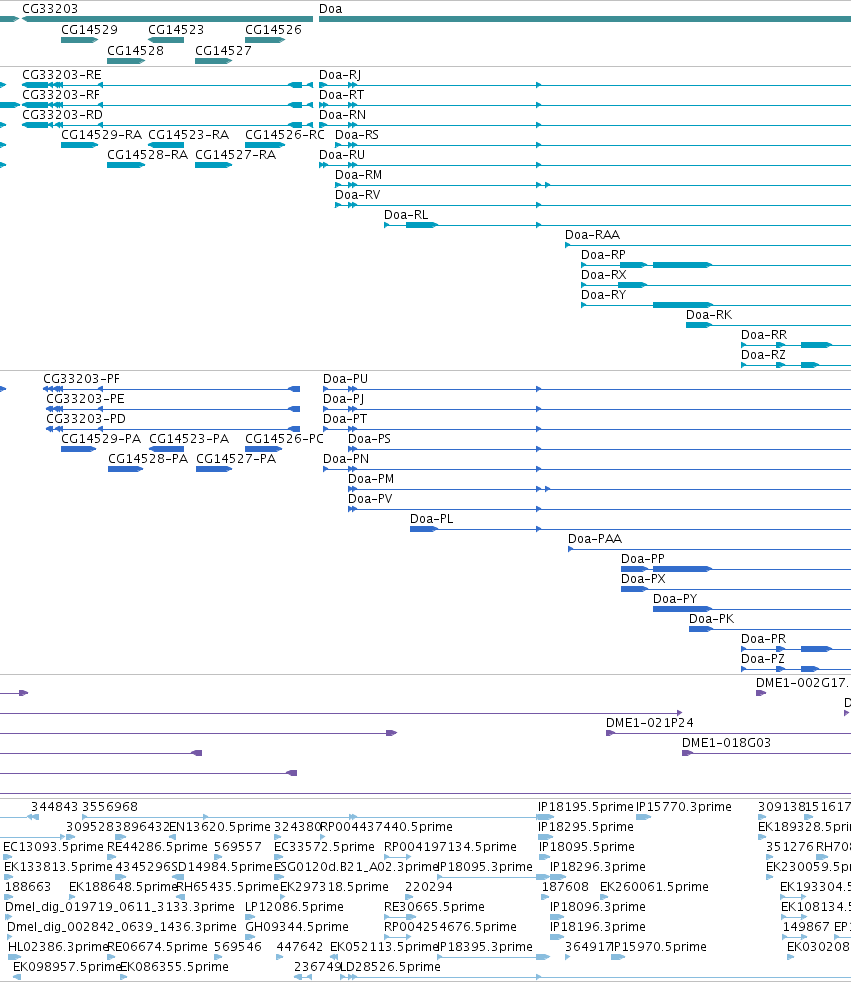The width and height of the screenshot is (851, 982).
Task: Select the Doa-PS protein
Action: click(x=369, y=439)
